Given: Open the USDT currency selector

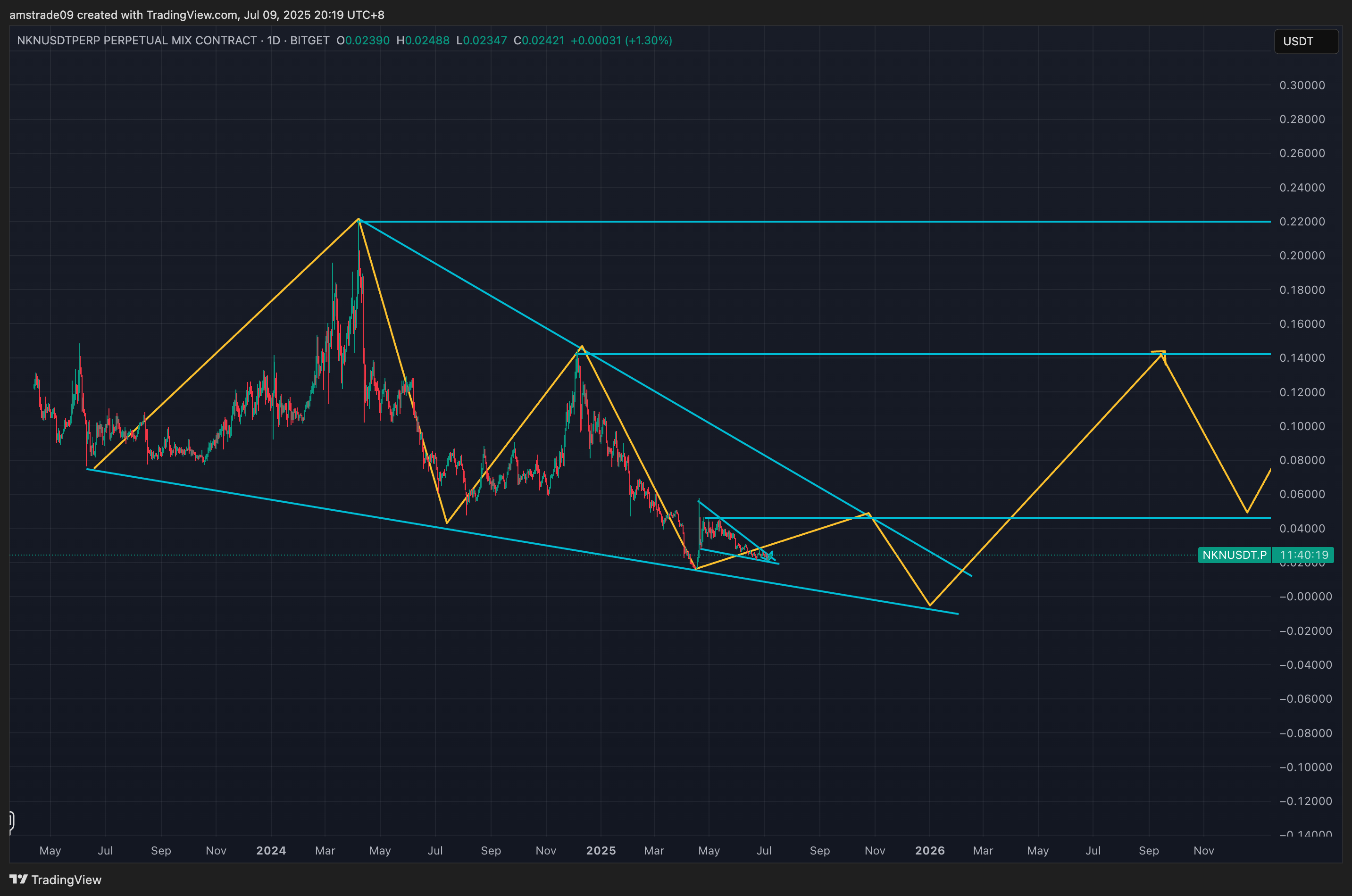Looking at the screenshot, I should point(1306,41).
